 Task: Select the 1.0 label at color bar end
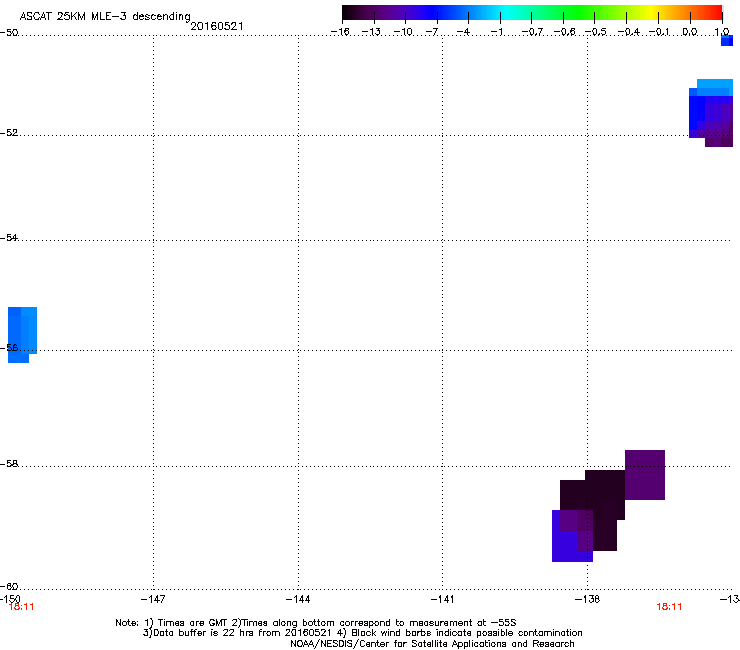click(x=722, y=32)
